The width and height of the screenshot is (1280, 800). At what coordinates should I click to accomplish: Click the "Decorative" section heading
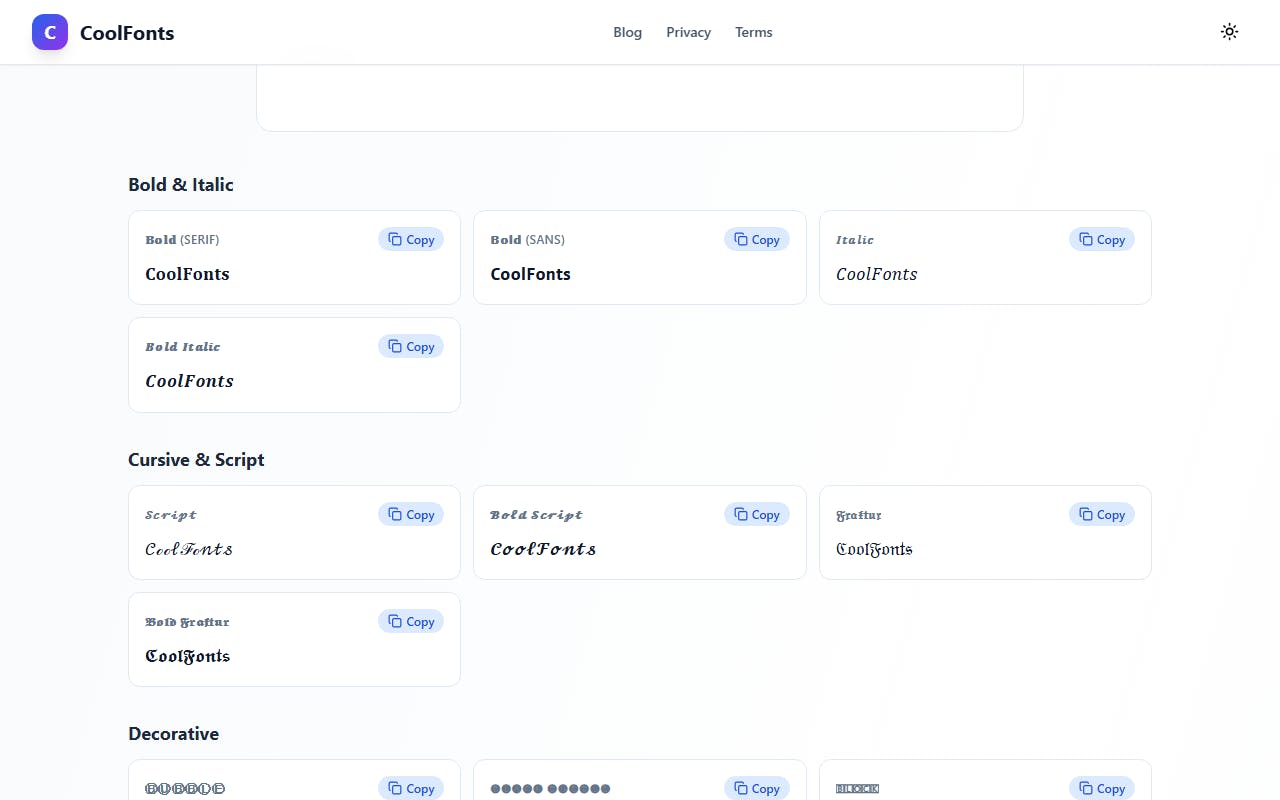tap(173, 734)
